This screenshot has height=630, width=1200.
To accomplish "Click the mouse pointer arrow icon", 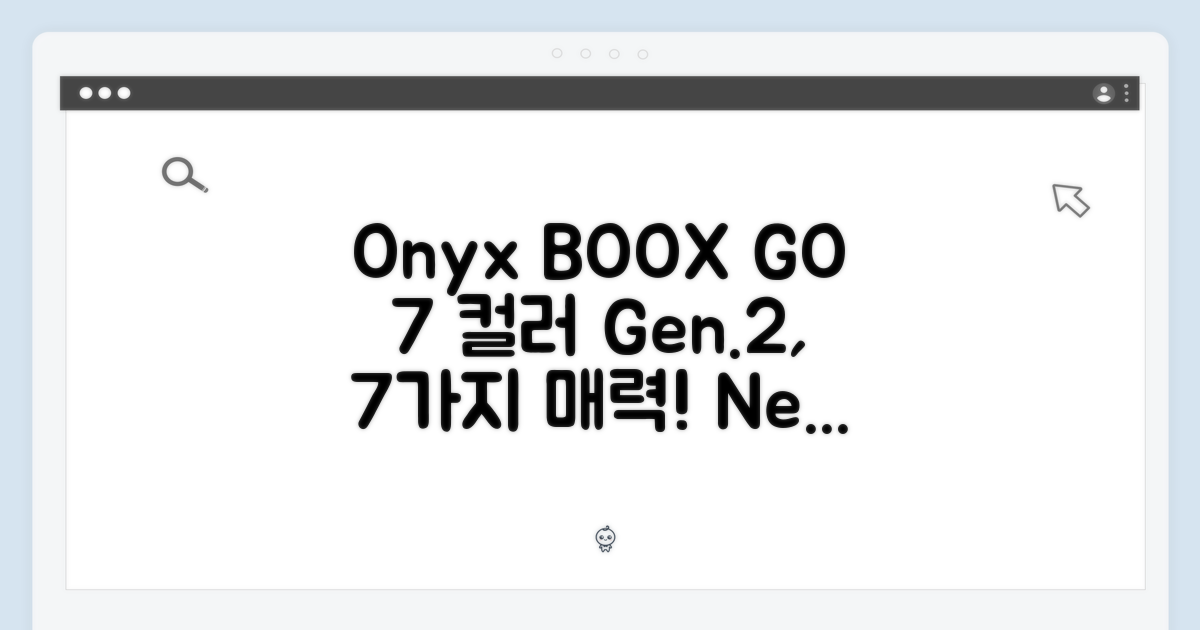I will pyautogui.click(x=1071, y=200).
